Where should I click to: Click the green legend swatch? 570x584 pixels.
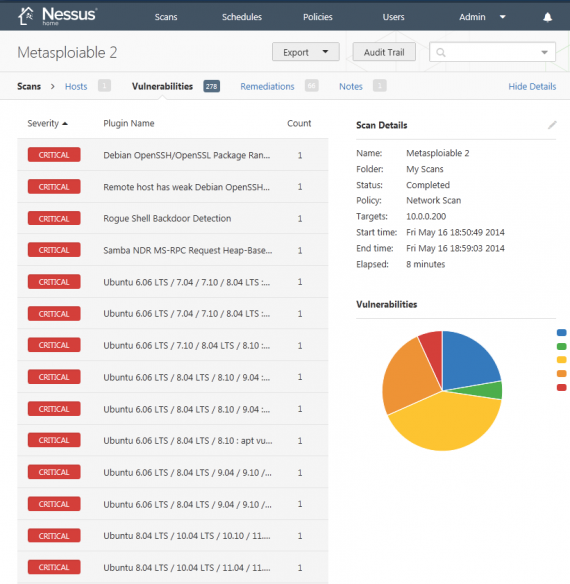(x=561, y=346)
